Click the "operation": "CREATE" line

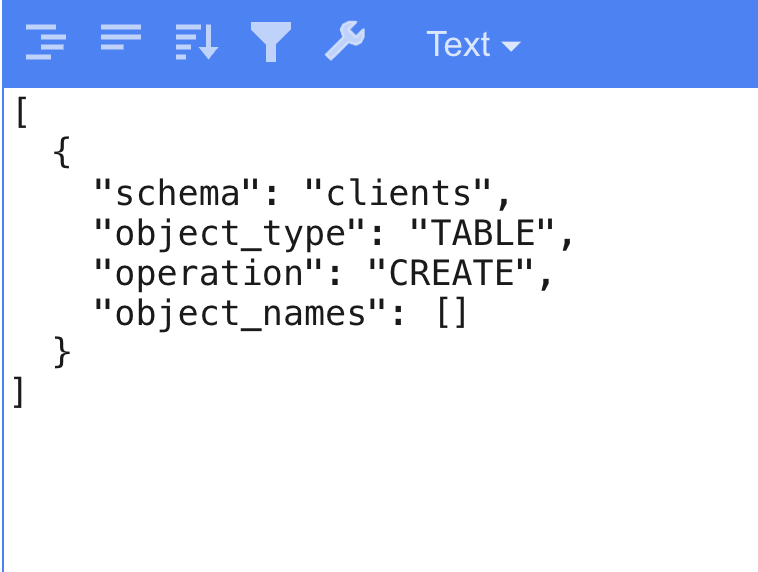[x=322, y=274]
